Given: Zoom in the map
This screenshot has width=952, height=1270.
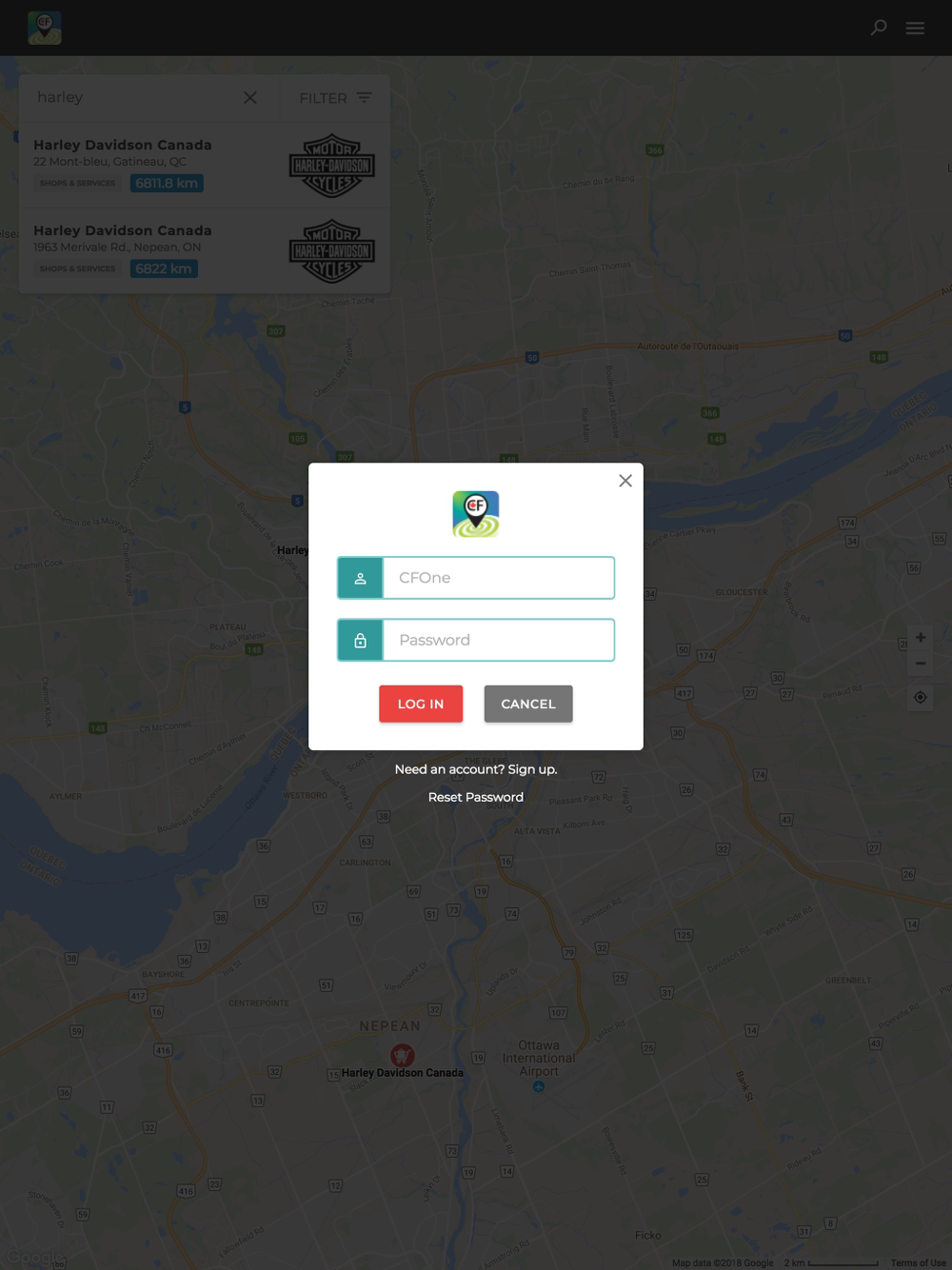Looking at the screenshot, I should (x=921, y=637).
